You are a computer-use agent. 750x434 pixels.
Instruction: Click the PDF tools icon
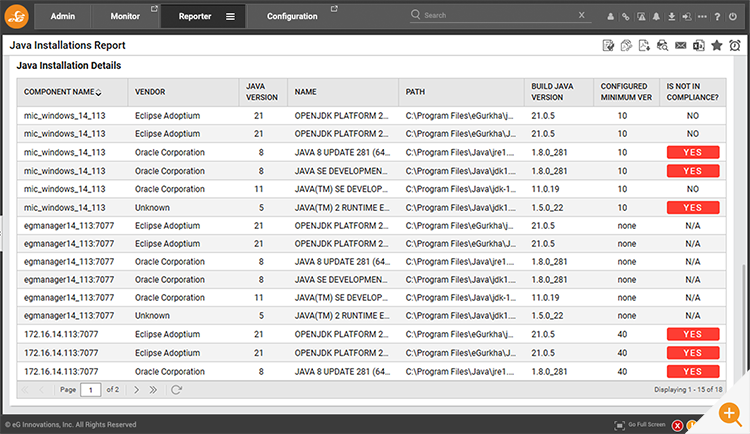626,45
